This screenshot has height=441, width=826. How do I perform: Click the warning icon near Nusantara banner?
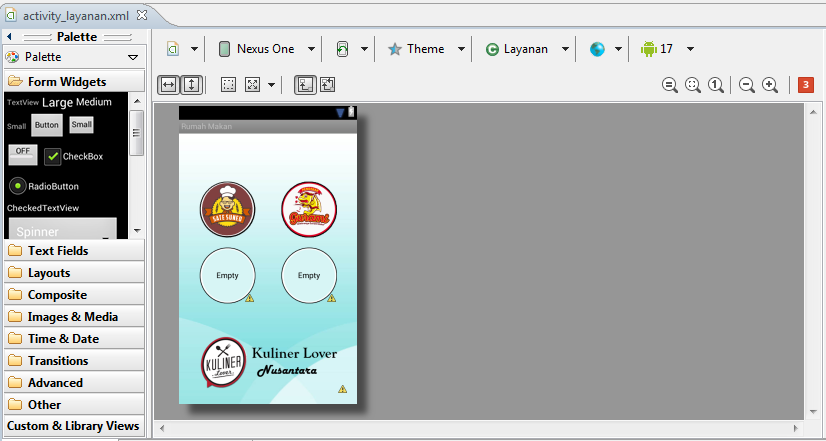[x=342, y=389]
